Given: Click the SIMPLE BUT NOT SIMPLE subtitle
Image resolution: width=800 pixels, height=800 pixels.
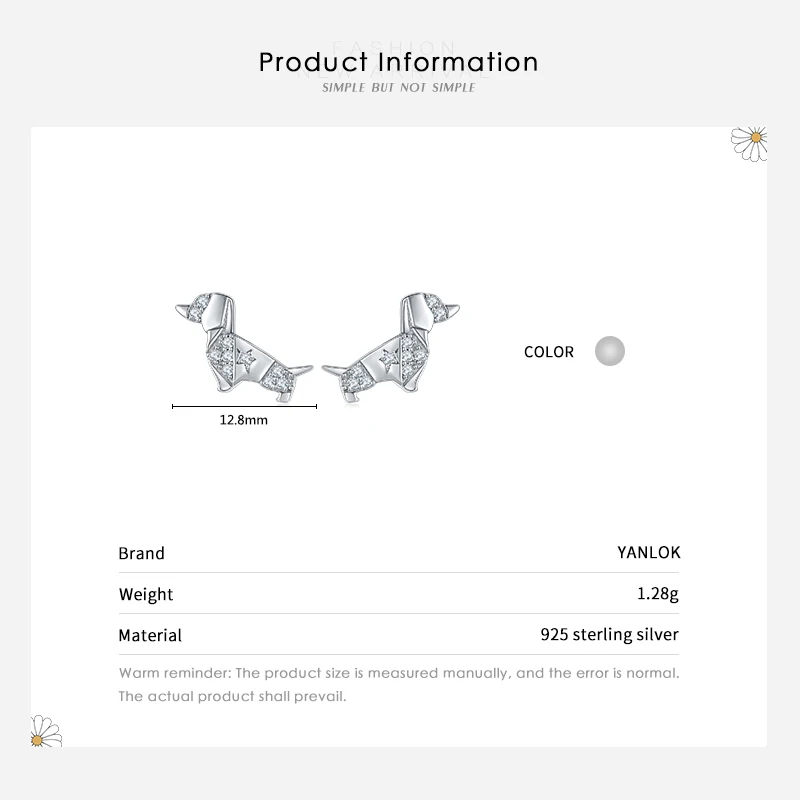Looking at the screenshot, I should 398,88.
